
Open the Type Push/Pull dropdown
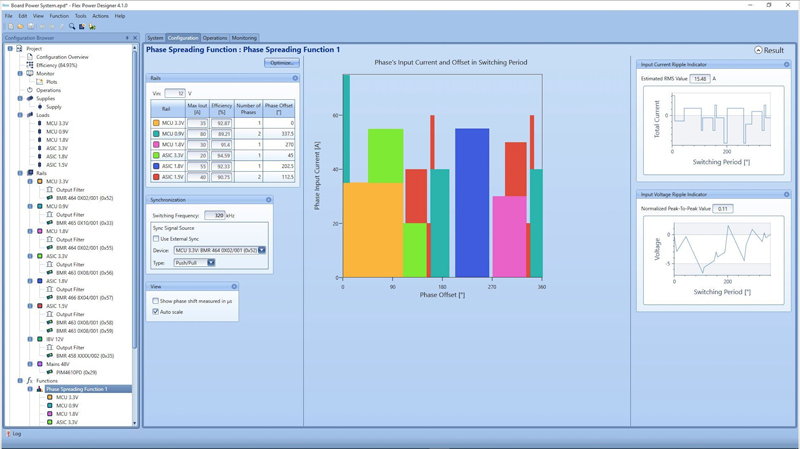[211, 263]
